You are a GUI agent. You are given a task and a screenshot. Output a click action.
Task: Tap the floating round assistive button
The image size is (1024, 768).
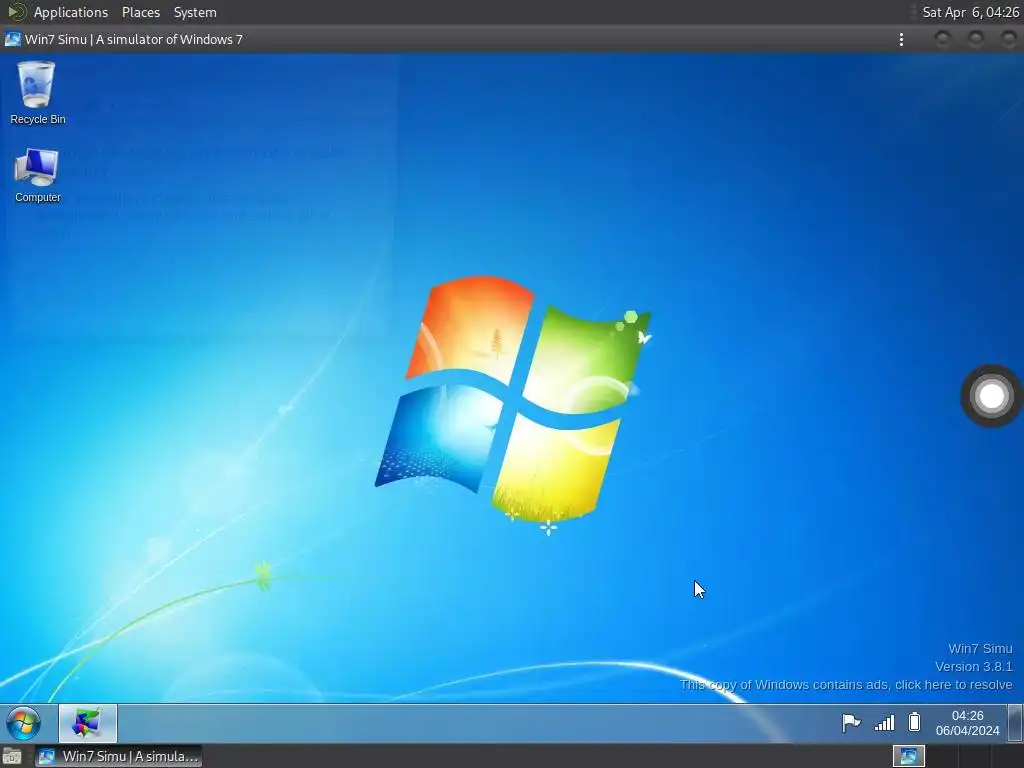point(991,396)
